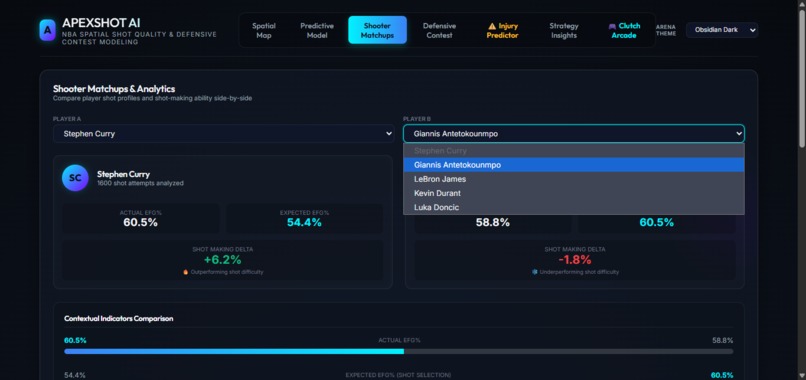Expand the Player A Stephen Curry dropdown
Viewport: 806px width, 380px height.
click(x=224, y=134)
